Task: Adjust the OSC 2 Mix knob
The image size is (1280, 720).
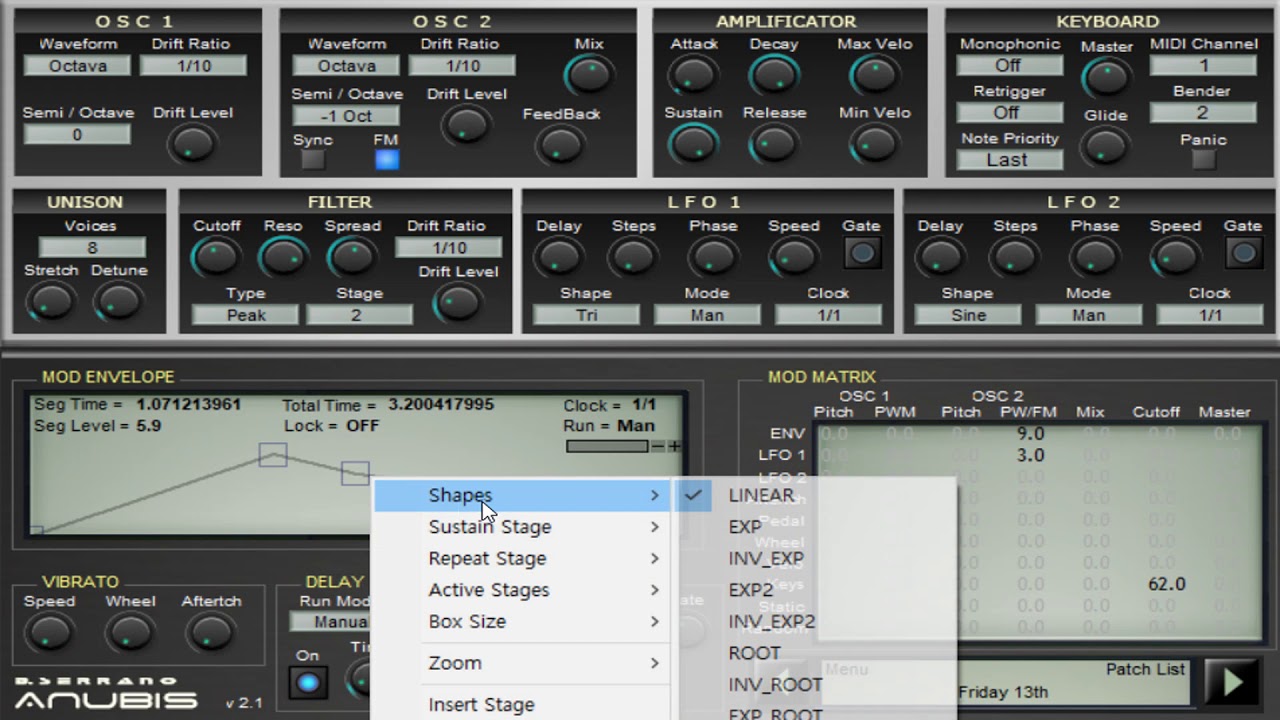Action: coord(588,75)
